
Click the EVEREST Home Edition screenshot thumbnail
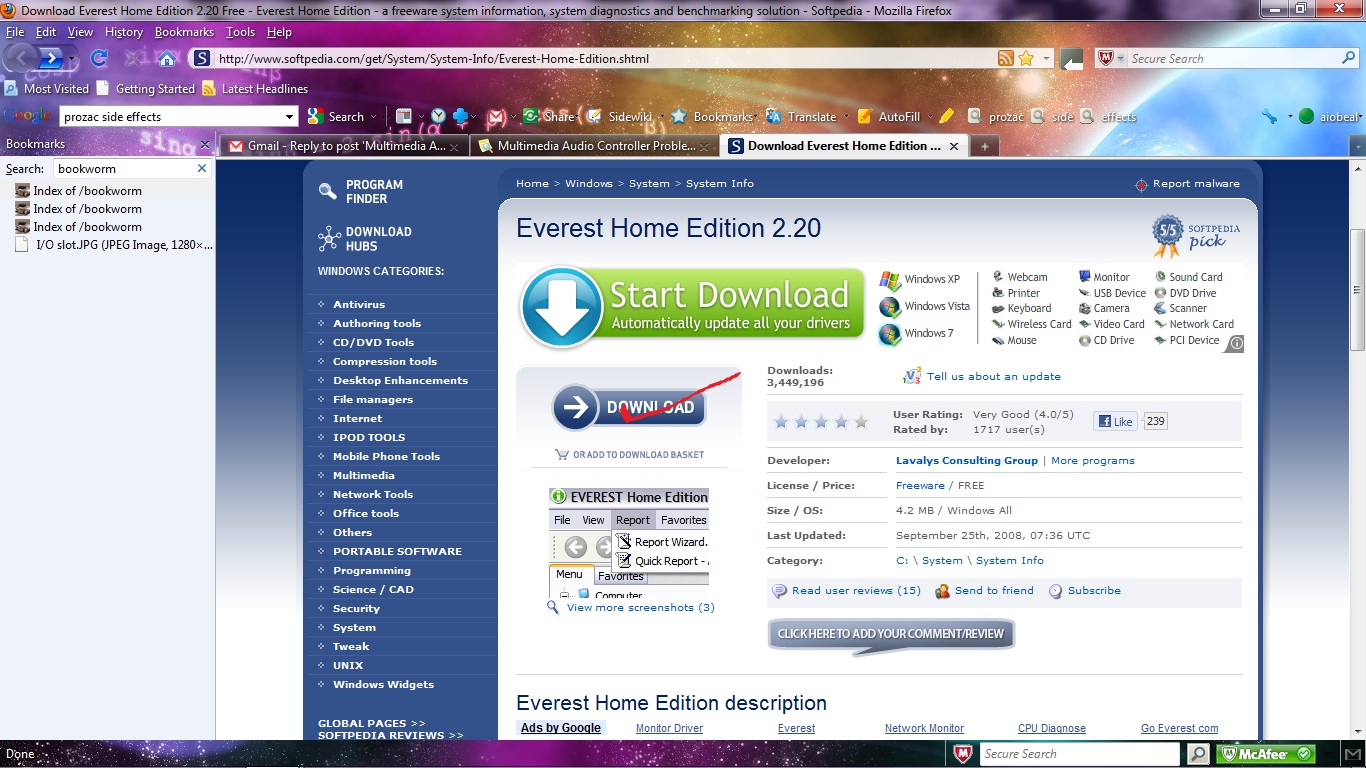(x=628, y=542)
